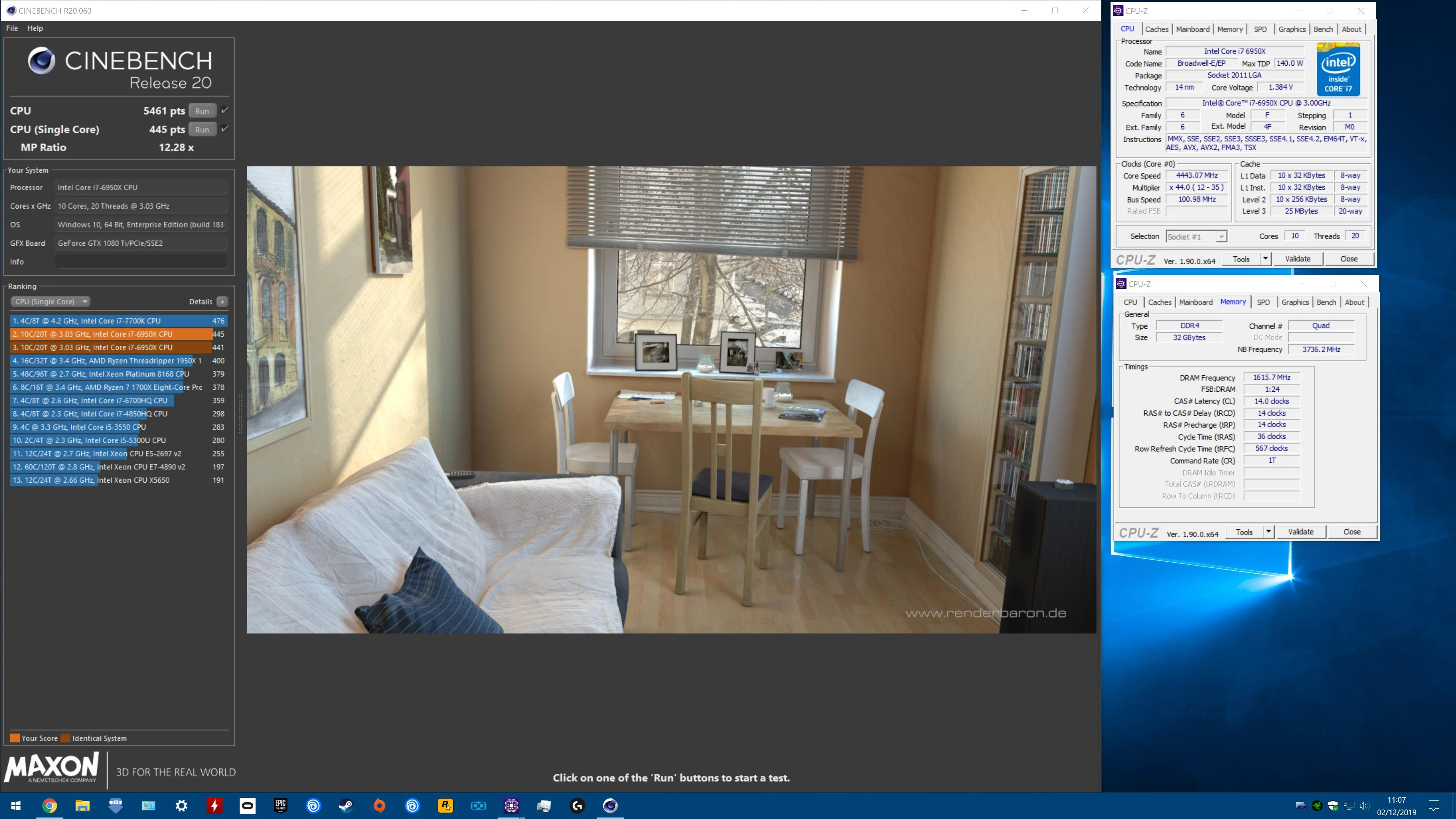Open Google Chrome from the taskbar
The height and width of the screenshot is (819, 1456).
point(50,805)
